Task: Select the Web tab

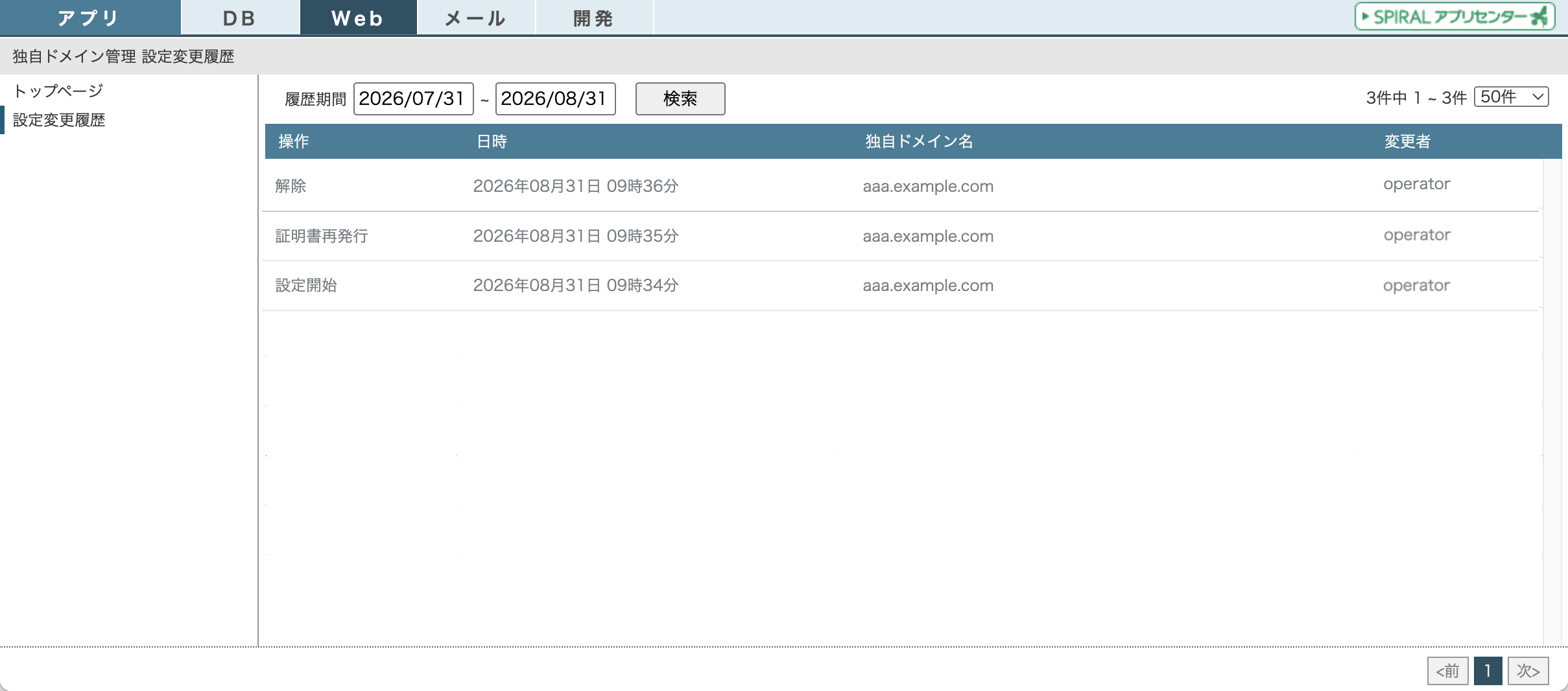Action: coord(358,18)
